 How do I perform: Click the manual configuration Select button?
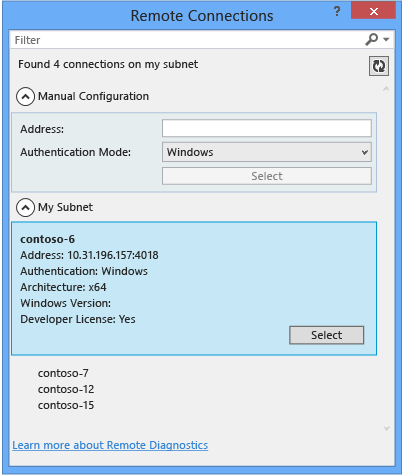point(267,176)
